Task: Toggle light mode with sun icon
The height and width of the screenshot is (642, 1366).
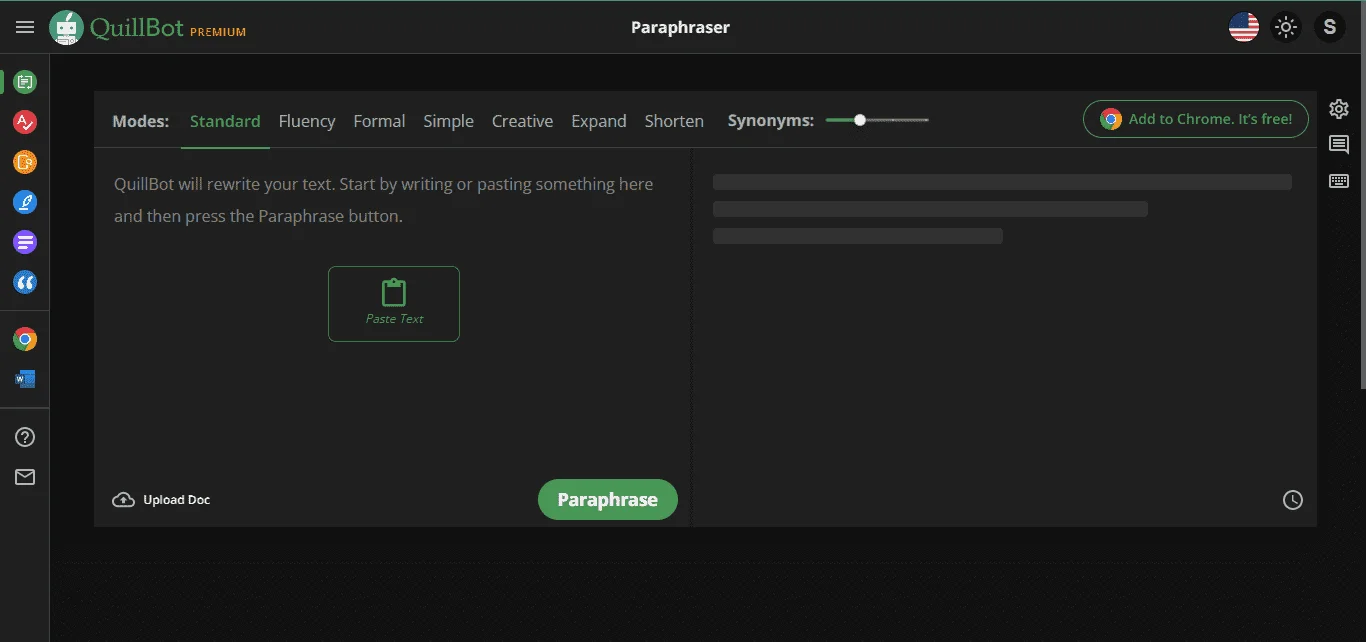Action: pyautogui.click(x=1286, y=27)
